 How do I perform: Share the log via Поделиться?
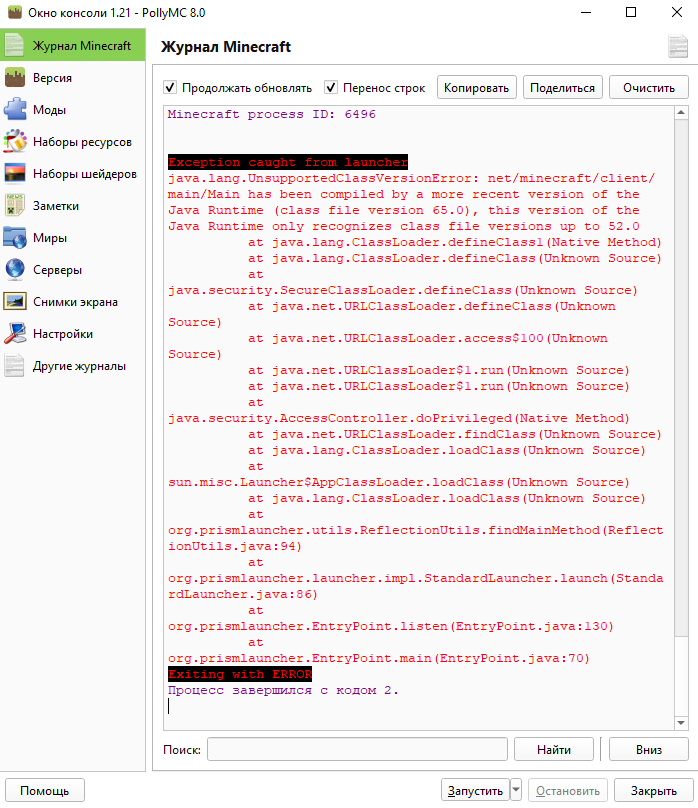[563, 88]
